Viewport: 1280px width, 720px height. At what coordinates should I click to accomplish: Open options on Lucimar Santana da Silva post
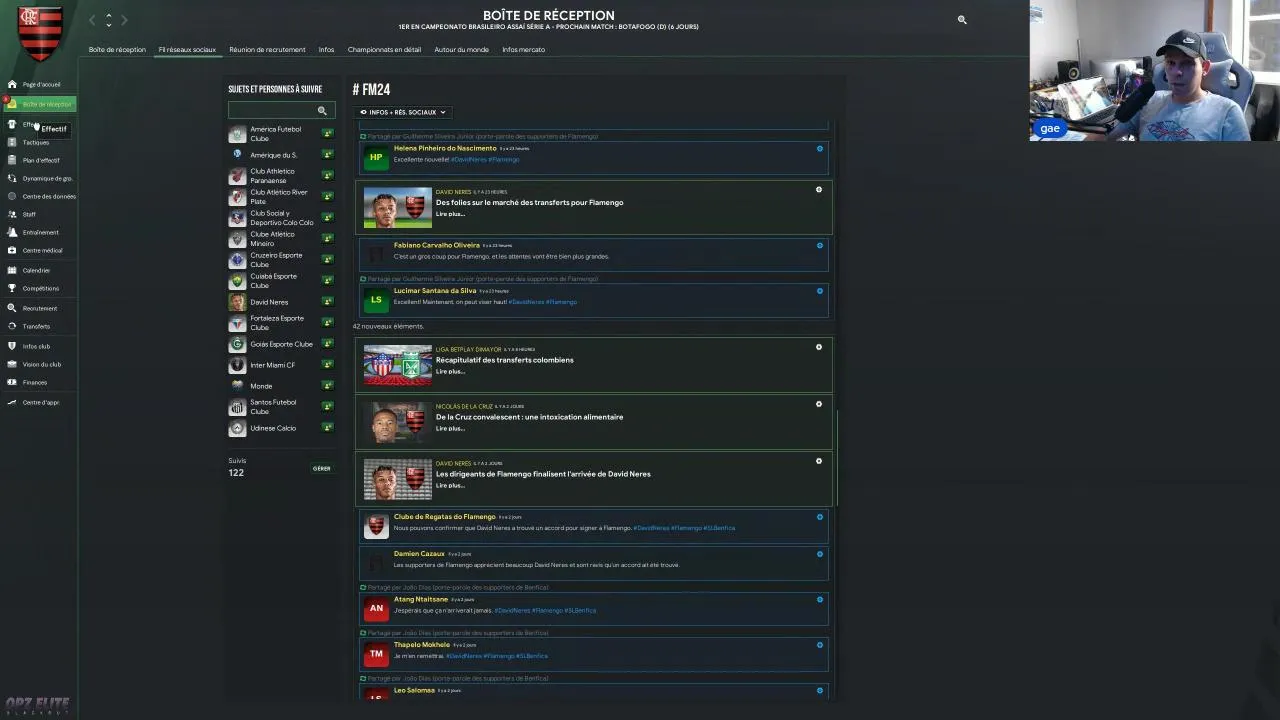tap(820, 291)
